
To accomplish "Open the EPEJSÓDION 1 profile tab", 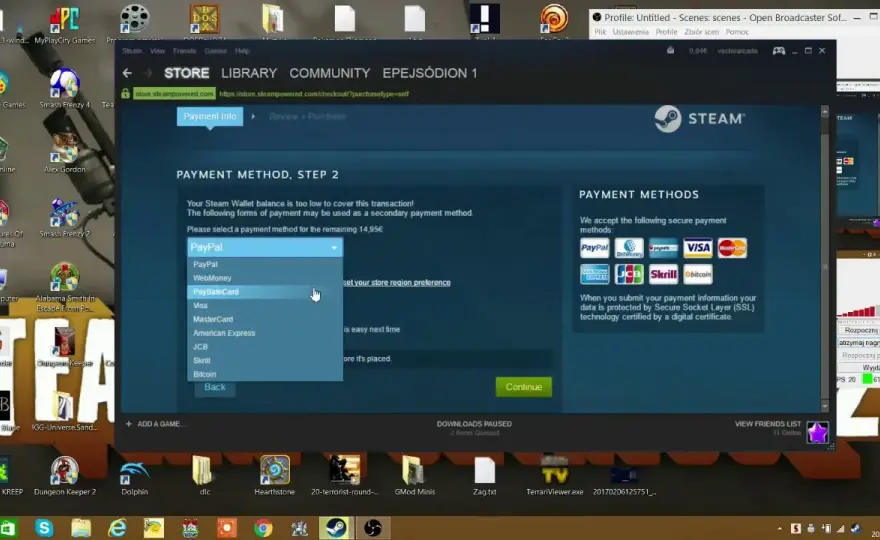I will pos(429,73).
